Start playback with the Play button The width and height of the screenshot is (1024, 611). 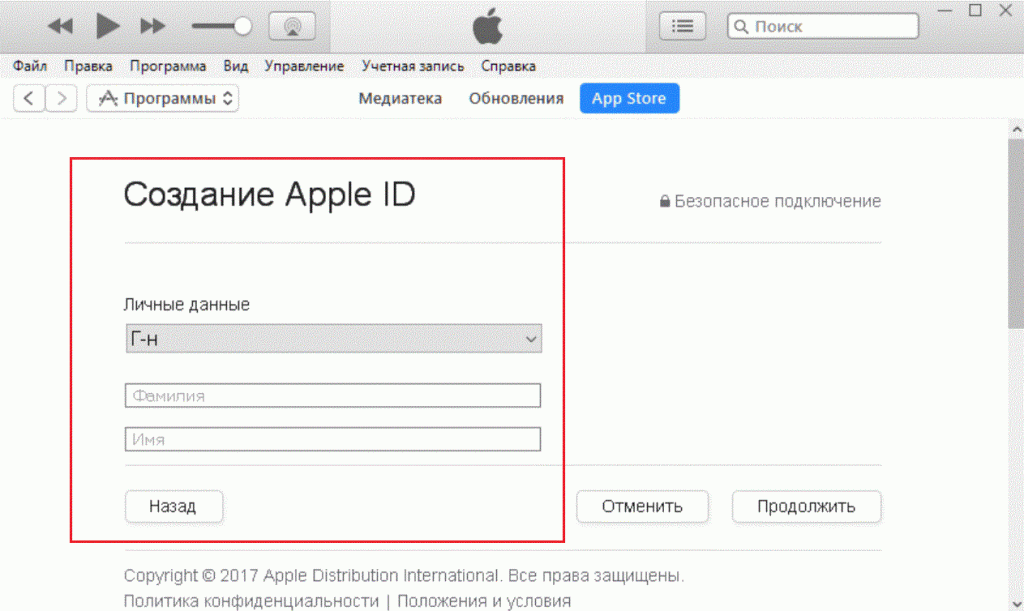pyautogui.click(x=108, y=26)
